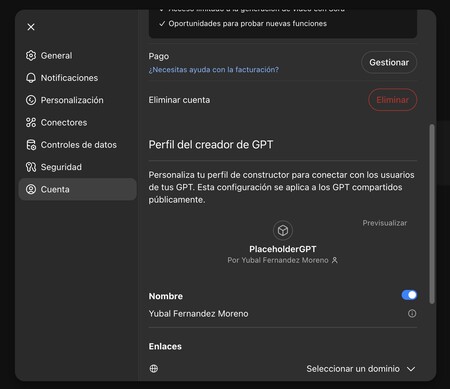450x389 pixels.
Task: Open the ¿Necesitas ayuda con la facturación? link
Action: (214, 70)
